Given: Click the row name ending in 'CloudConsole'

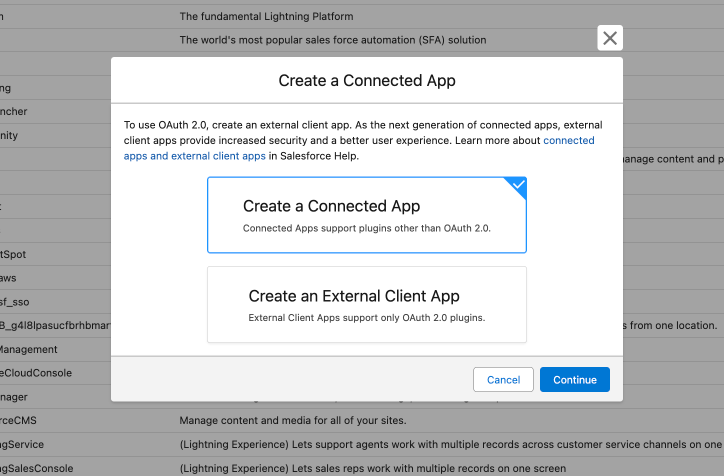Looking at the screenshot, I should click(x=28, y=373).
